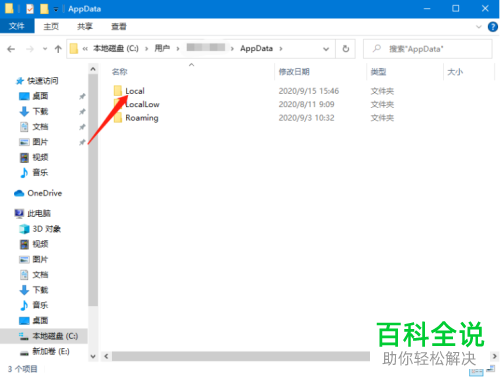This screenshot has width=500, height=379.
Task: Click New Folder quick access icon
Action: coord(44,9)
